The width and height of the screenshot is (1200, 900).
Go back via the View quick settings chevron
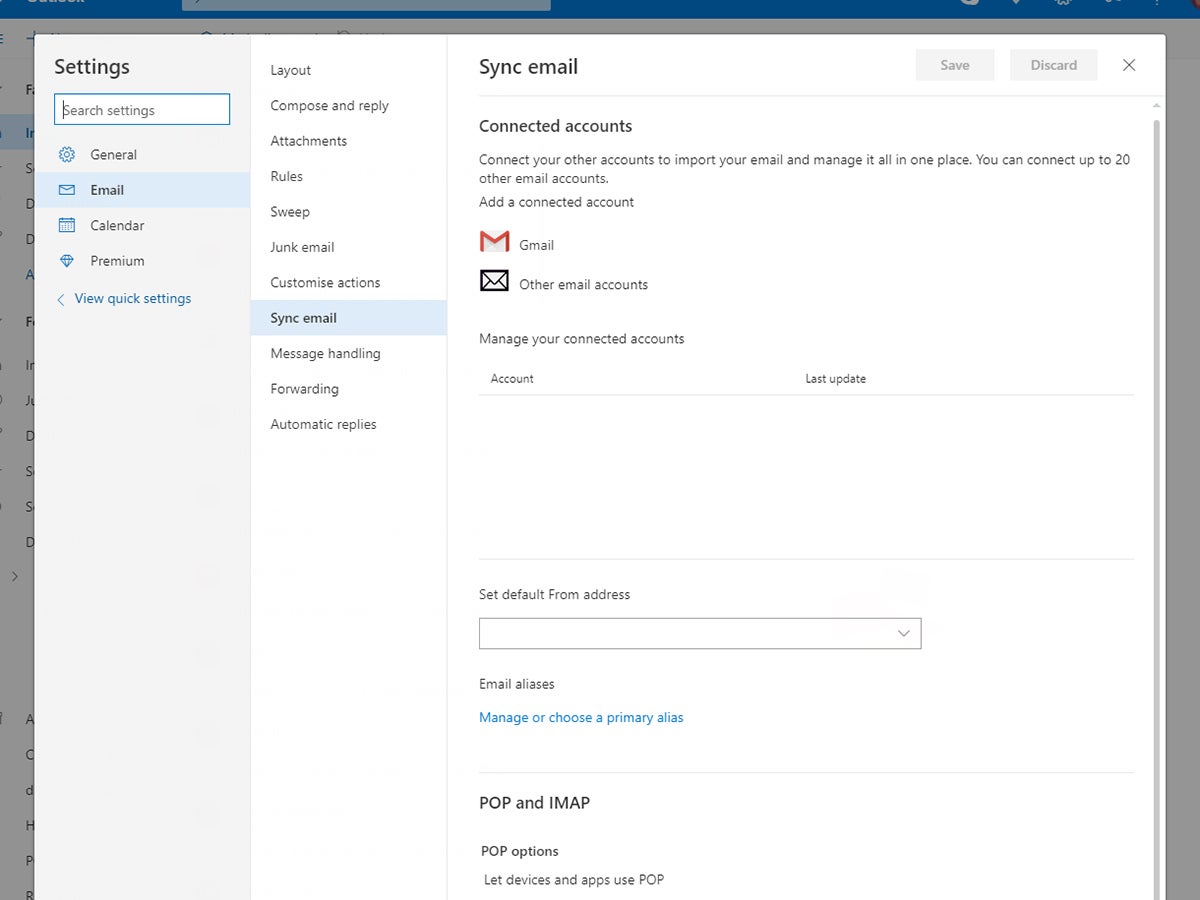tap(60, 298)
